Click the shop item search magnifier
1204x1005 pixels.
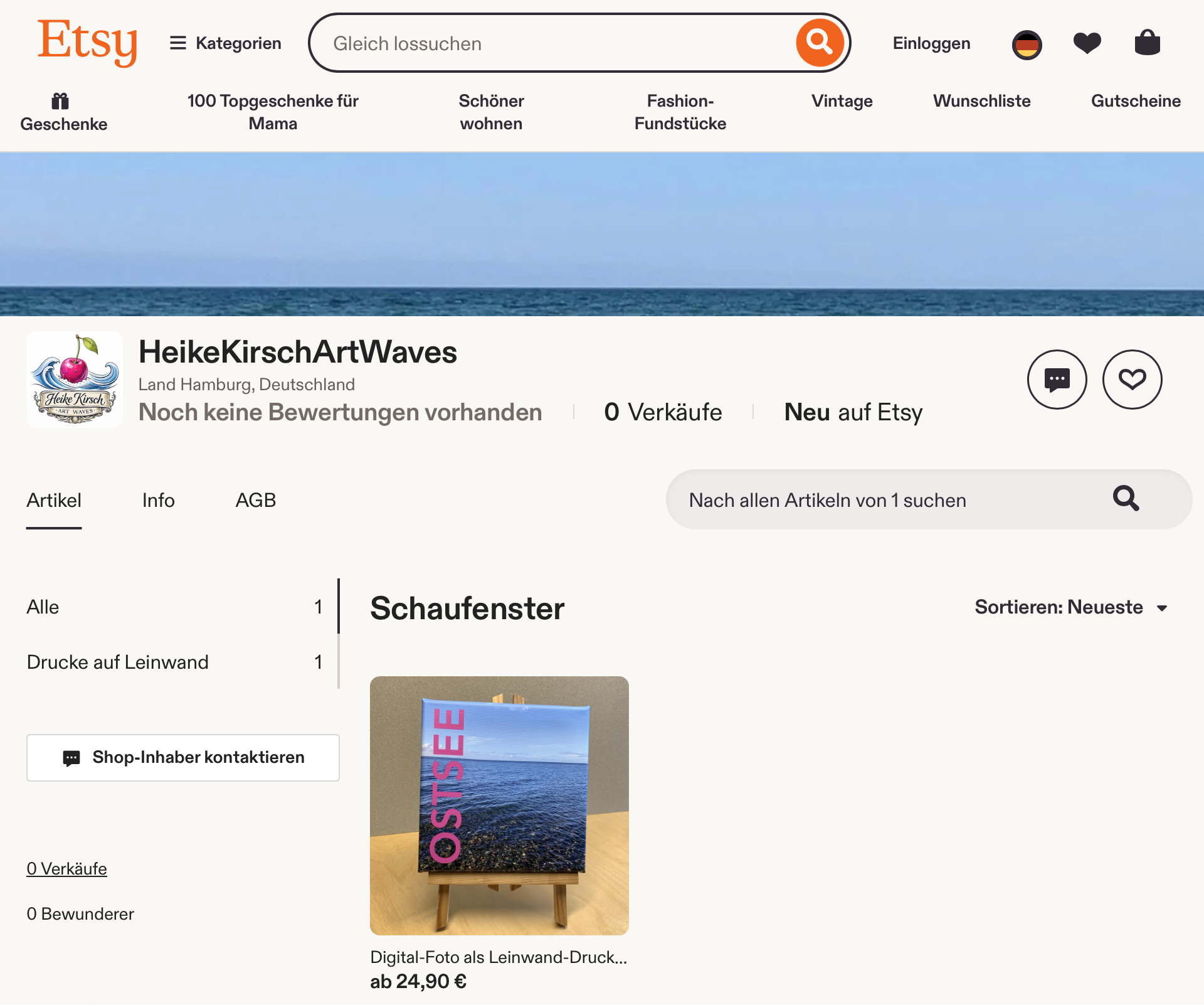pyautogui.click(x=1126, y=499)
